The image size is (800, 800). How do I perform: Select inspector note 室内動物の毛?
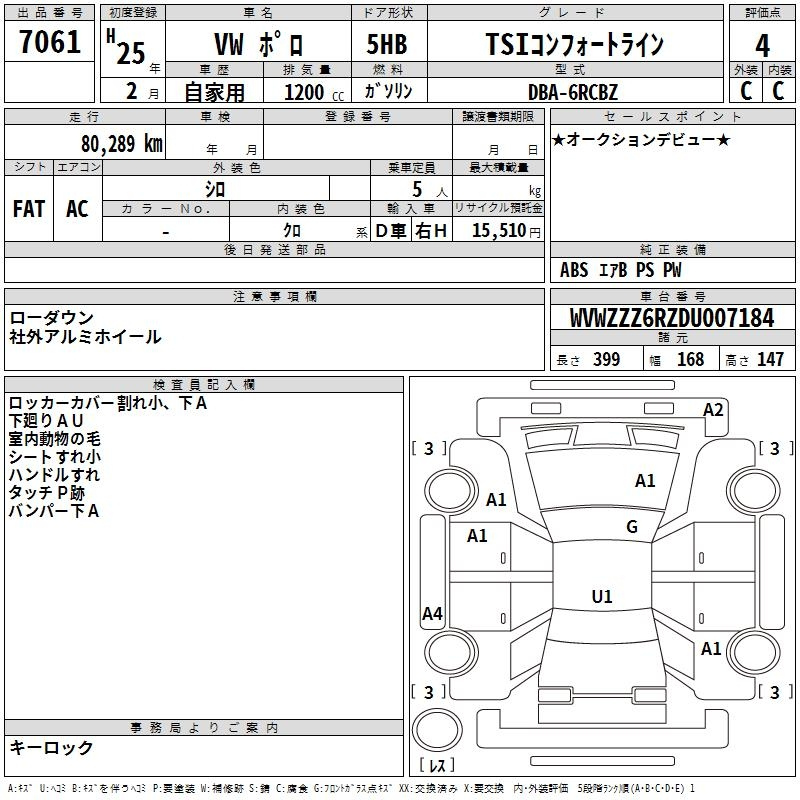(x=55, y=439)
